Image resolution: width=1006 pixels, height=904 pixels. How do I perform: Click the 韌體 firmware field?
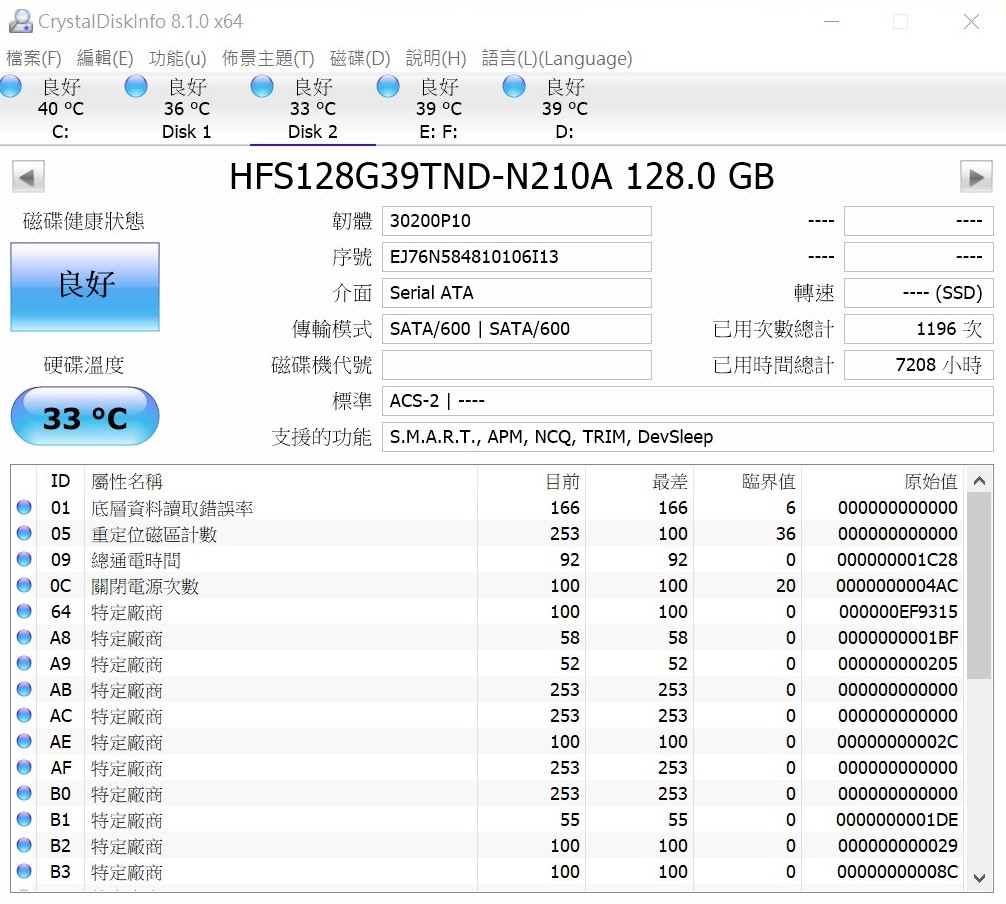pyautogui.click(x=516, y=221)
